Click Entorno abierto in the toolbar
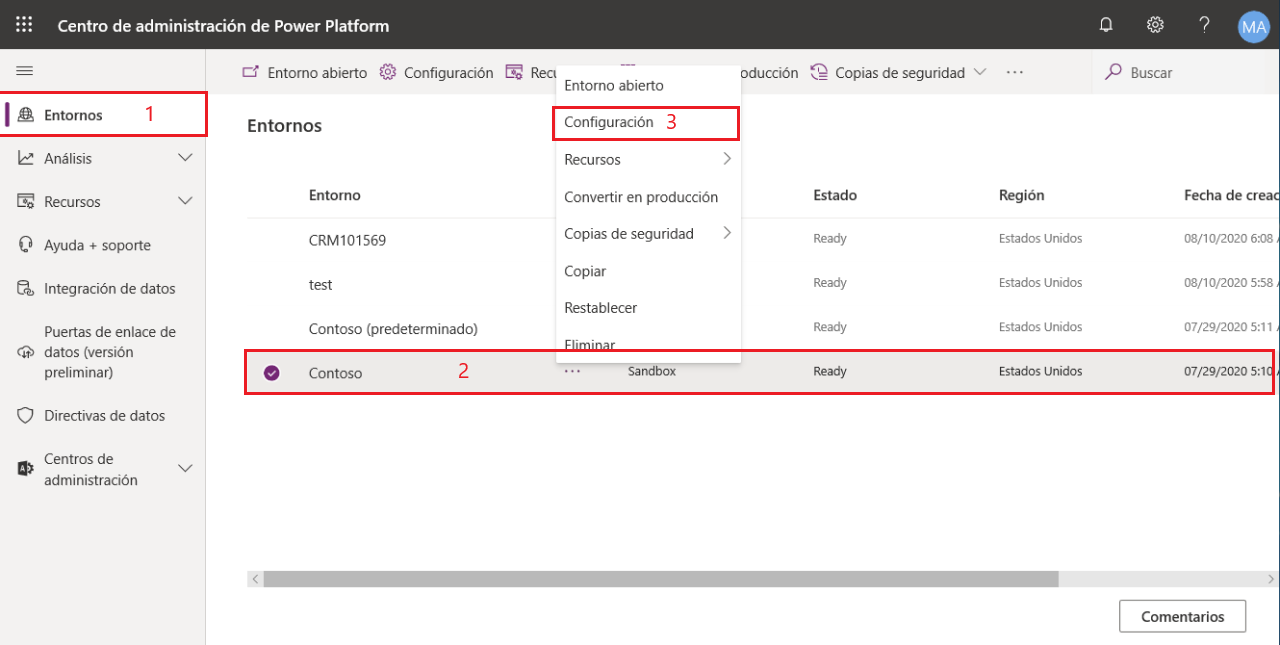 (x=305, y=72)
